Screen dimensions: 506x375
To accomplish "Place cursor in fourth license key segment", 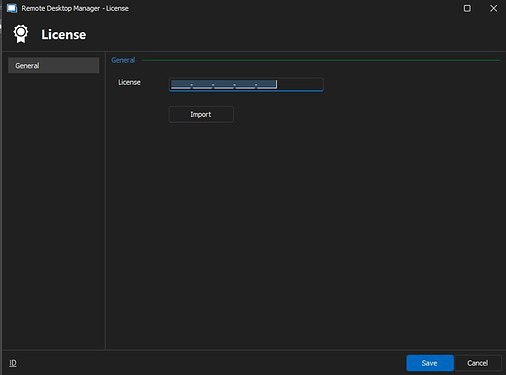I will coord(245,84).
